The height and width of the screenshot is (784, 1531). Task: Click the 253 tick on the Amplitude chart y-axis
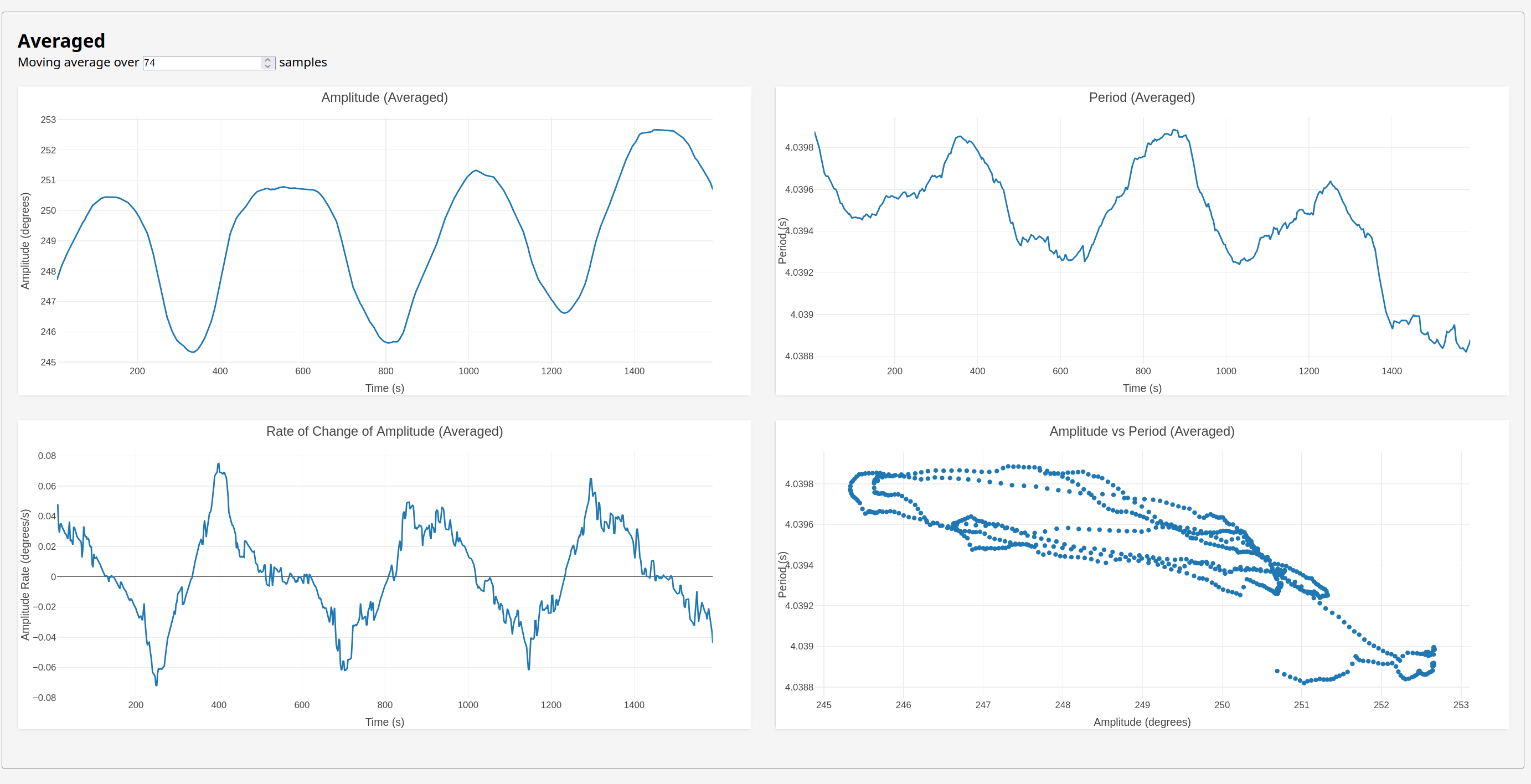(48, 120)
